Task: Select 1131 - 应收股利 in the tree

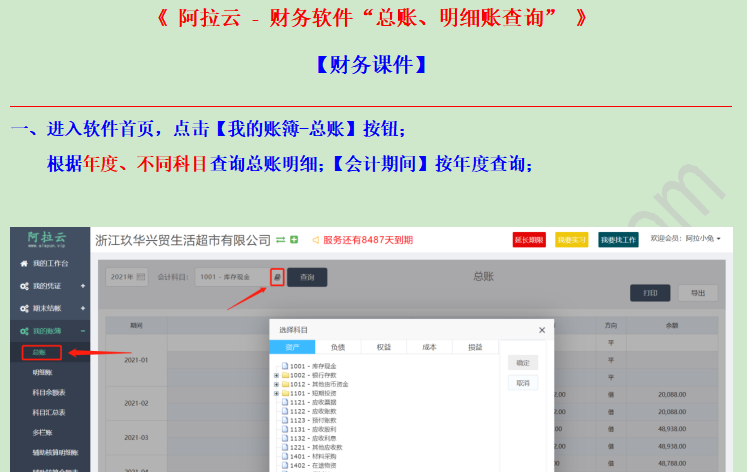Action: [313, 430]
